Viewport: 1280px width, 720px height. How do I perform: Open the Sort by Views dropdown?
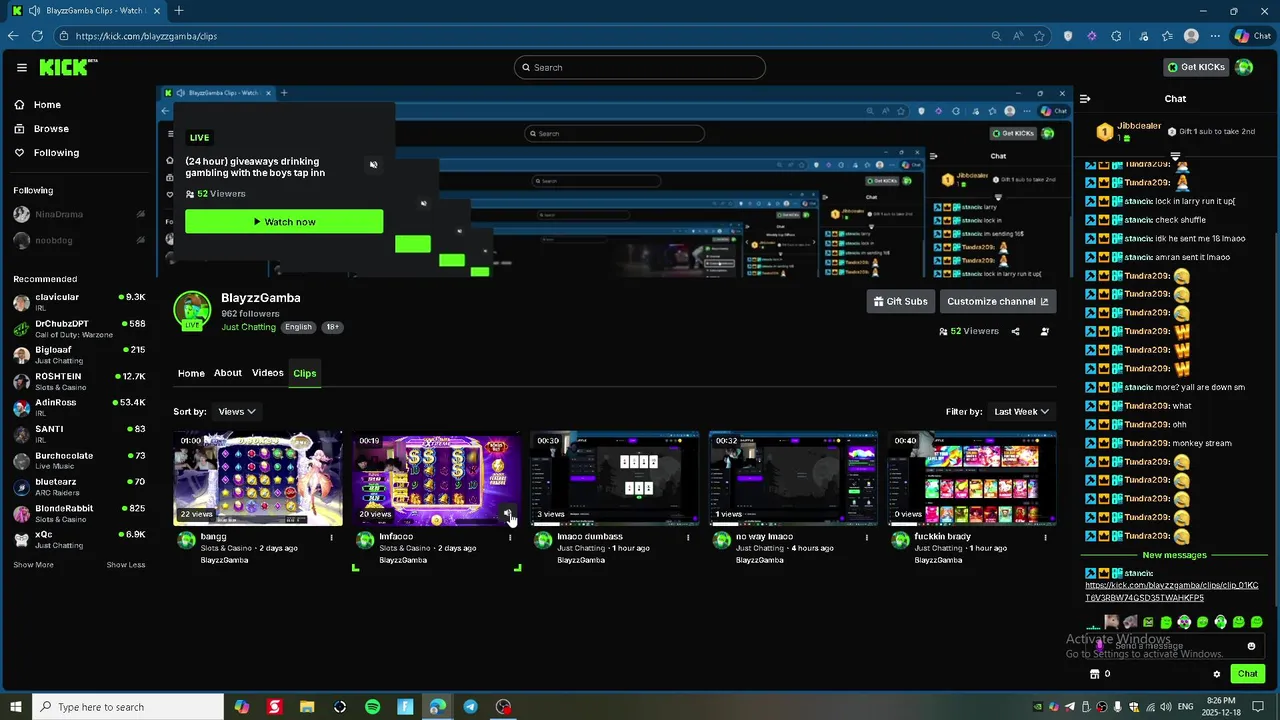237,412
